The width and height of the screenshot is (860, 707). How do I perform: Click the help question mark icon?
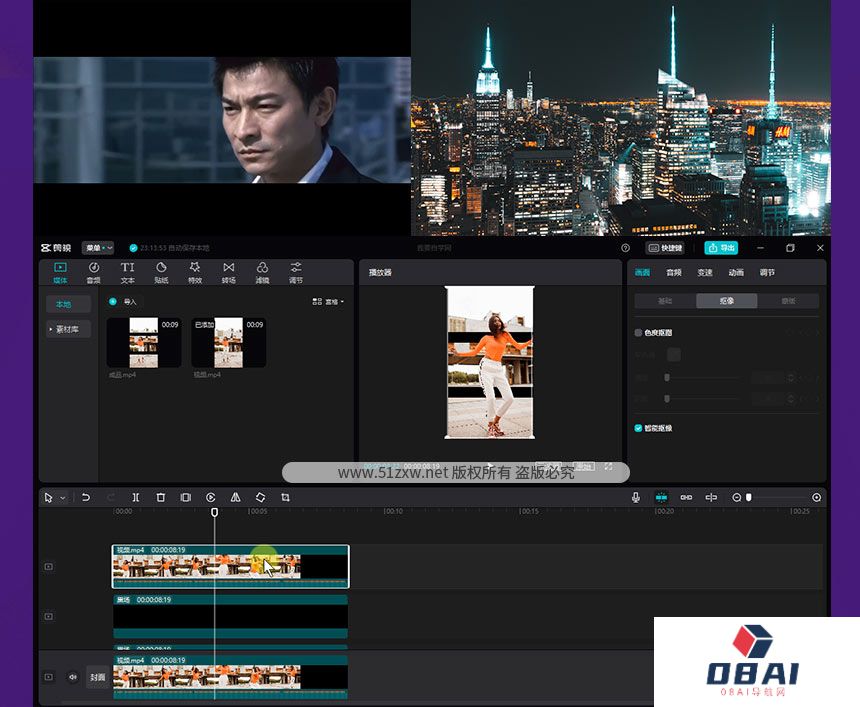click(625, 248)
